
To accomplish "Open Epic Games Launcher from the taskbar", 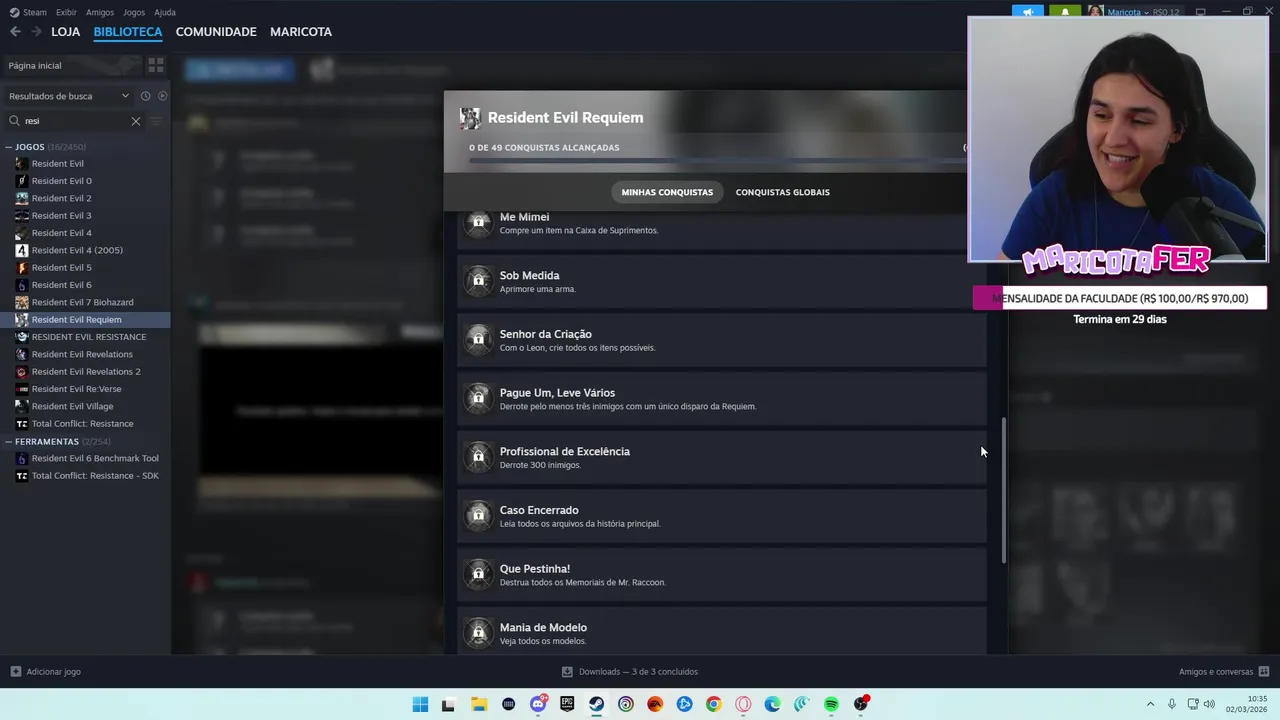I will [567, 704].
